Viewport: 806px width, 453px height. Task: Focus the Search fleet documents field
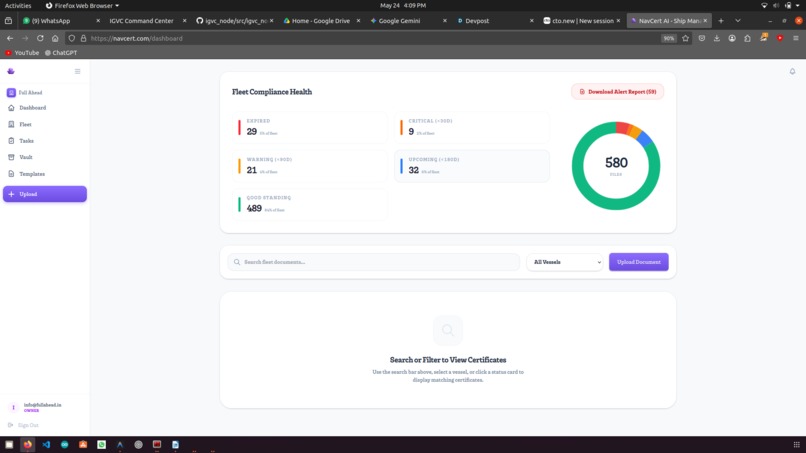374,262
